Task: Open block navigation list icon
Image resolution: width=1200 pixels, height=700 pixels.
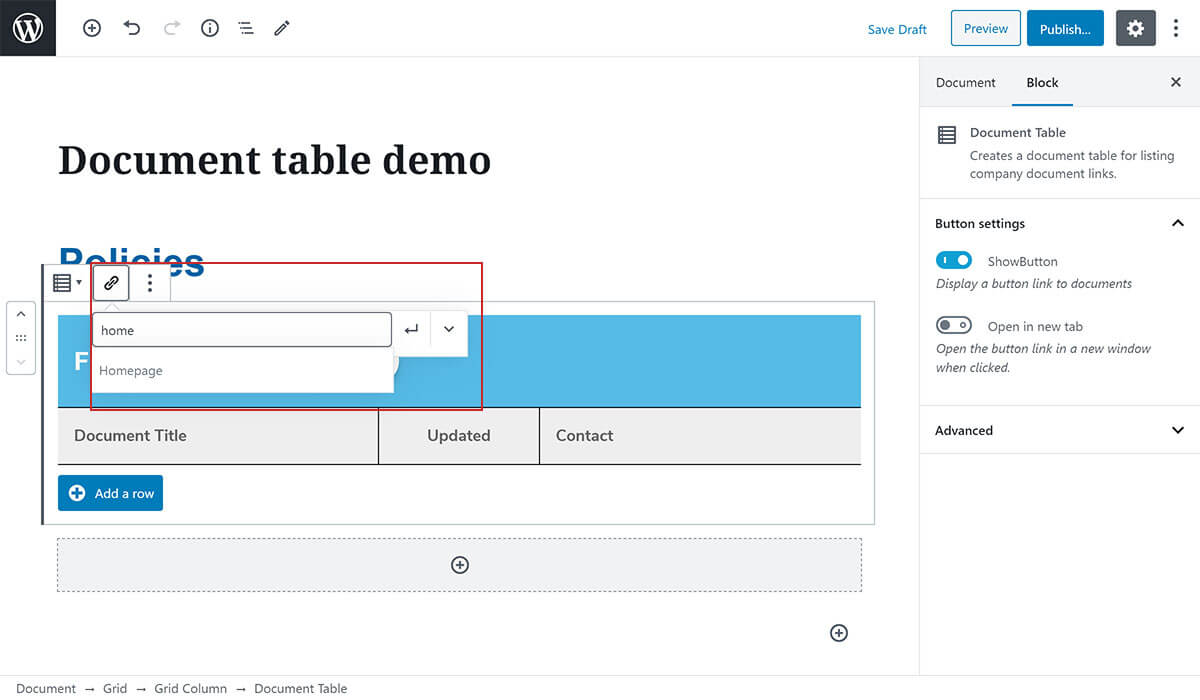Action: pos(246,29)
